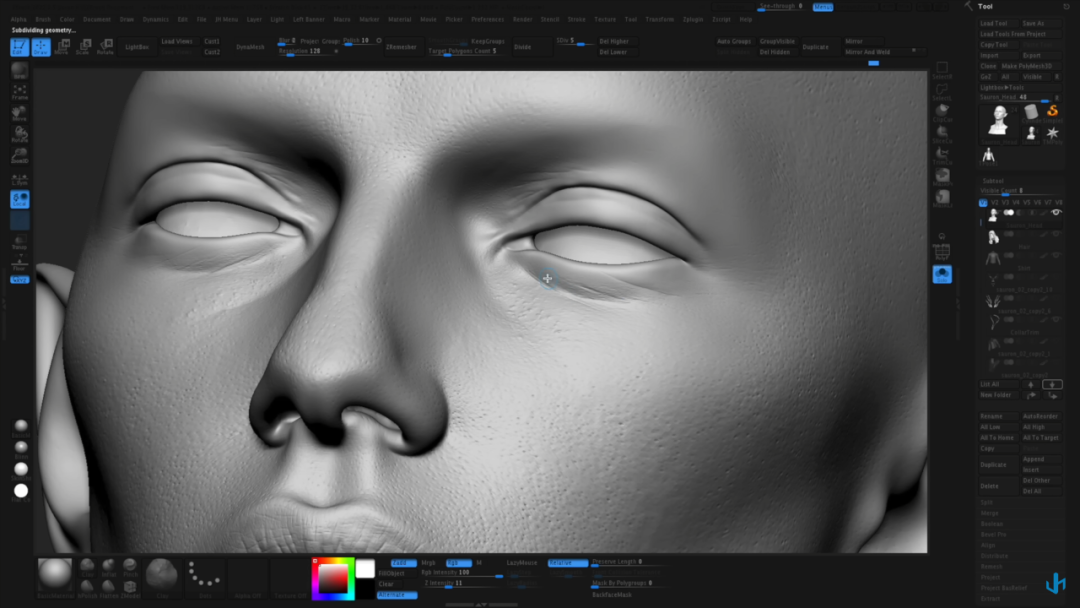Screen dimensions: 1080x608
Task: Choose the TrimCurve brush icon
Action: 942,156
